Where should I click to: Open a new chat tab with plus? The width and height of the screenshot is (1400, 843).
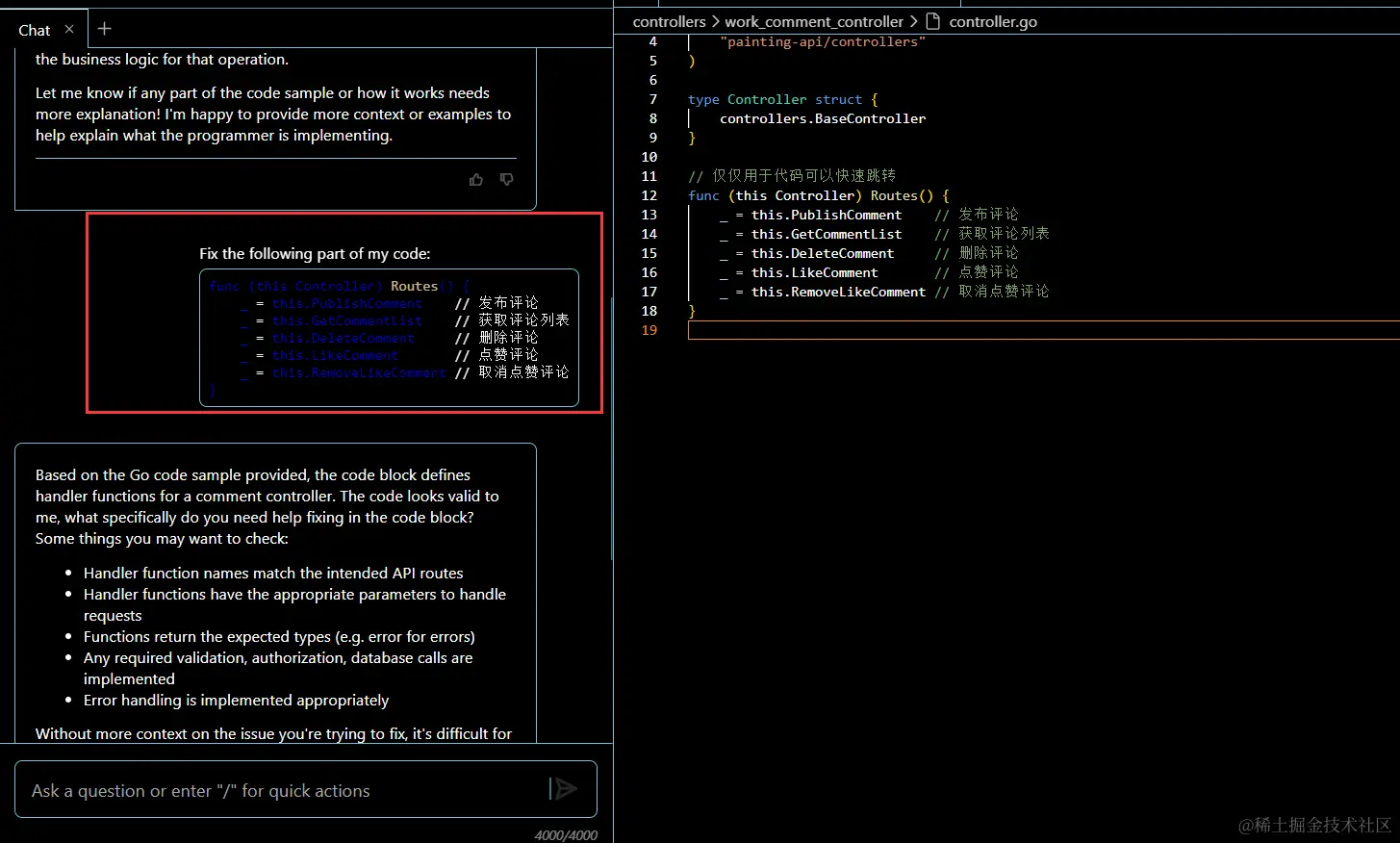pos(105,29)
